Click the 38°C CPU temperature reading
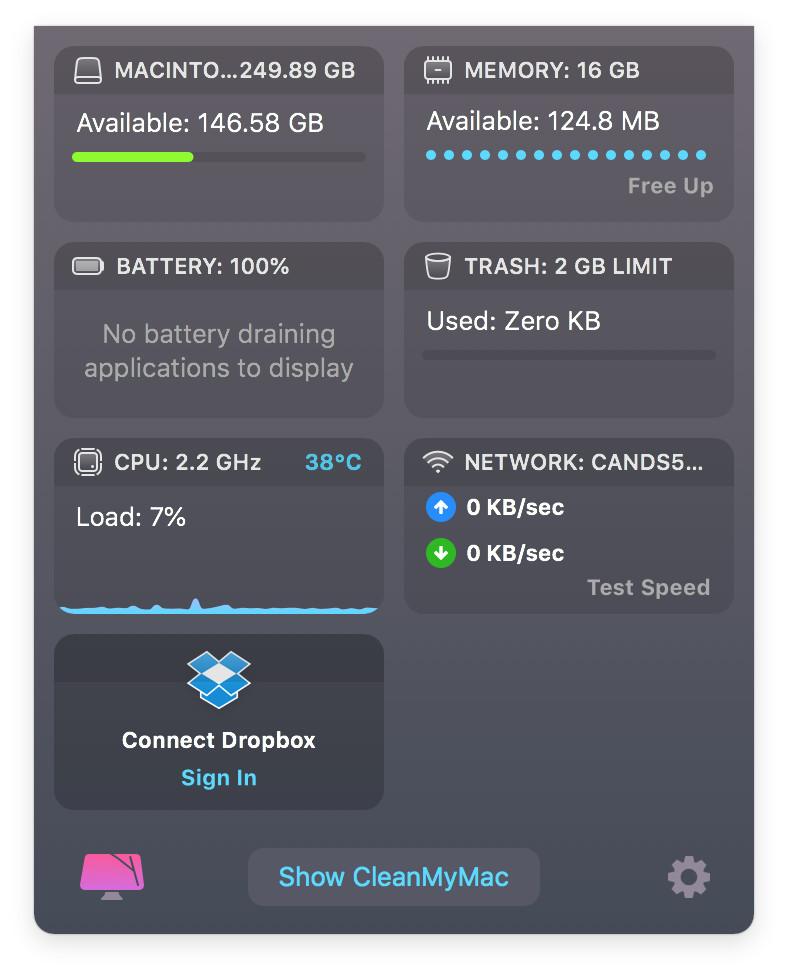Screen dimensions: 788x976 pyautogui.click(x=333, y=462)
